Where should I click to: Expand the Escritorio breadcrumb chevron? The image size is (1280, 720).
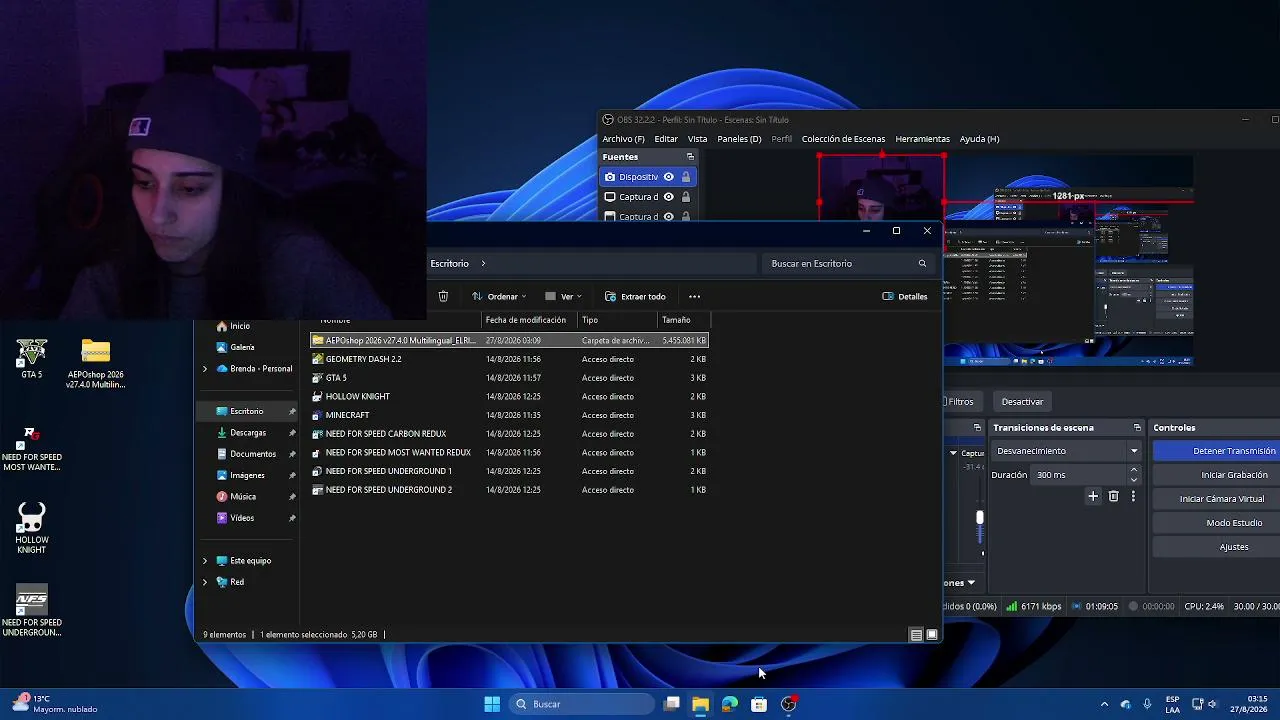click(483, 264)
